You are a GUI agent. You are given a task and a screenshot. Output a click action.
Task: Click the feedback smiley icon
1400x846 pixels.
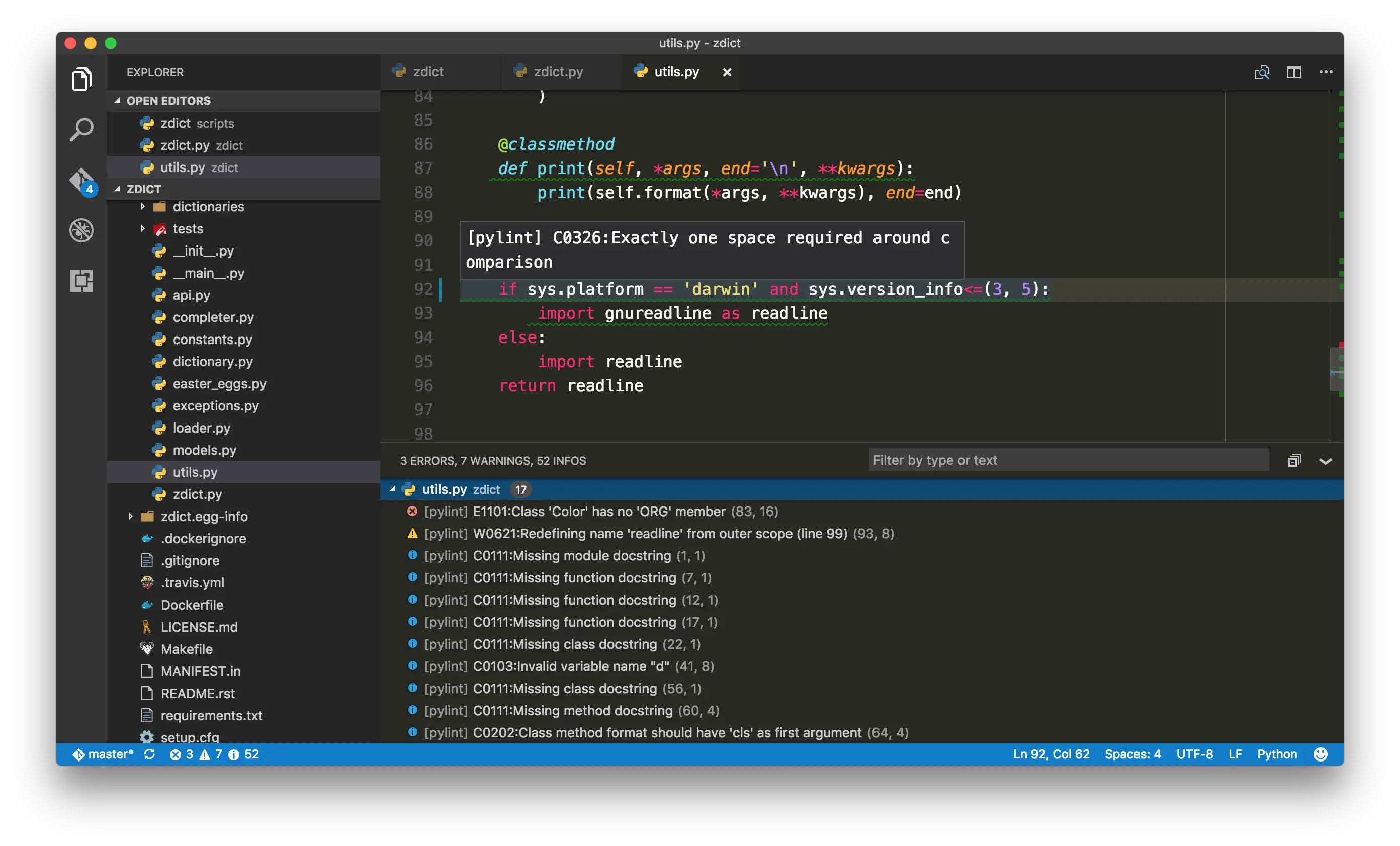click(x=1321, y=754)
